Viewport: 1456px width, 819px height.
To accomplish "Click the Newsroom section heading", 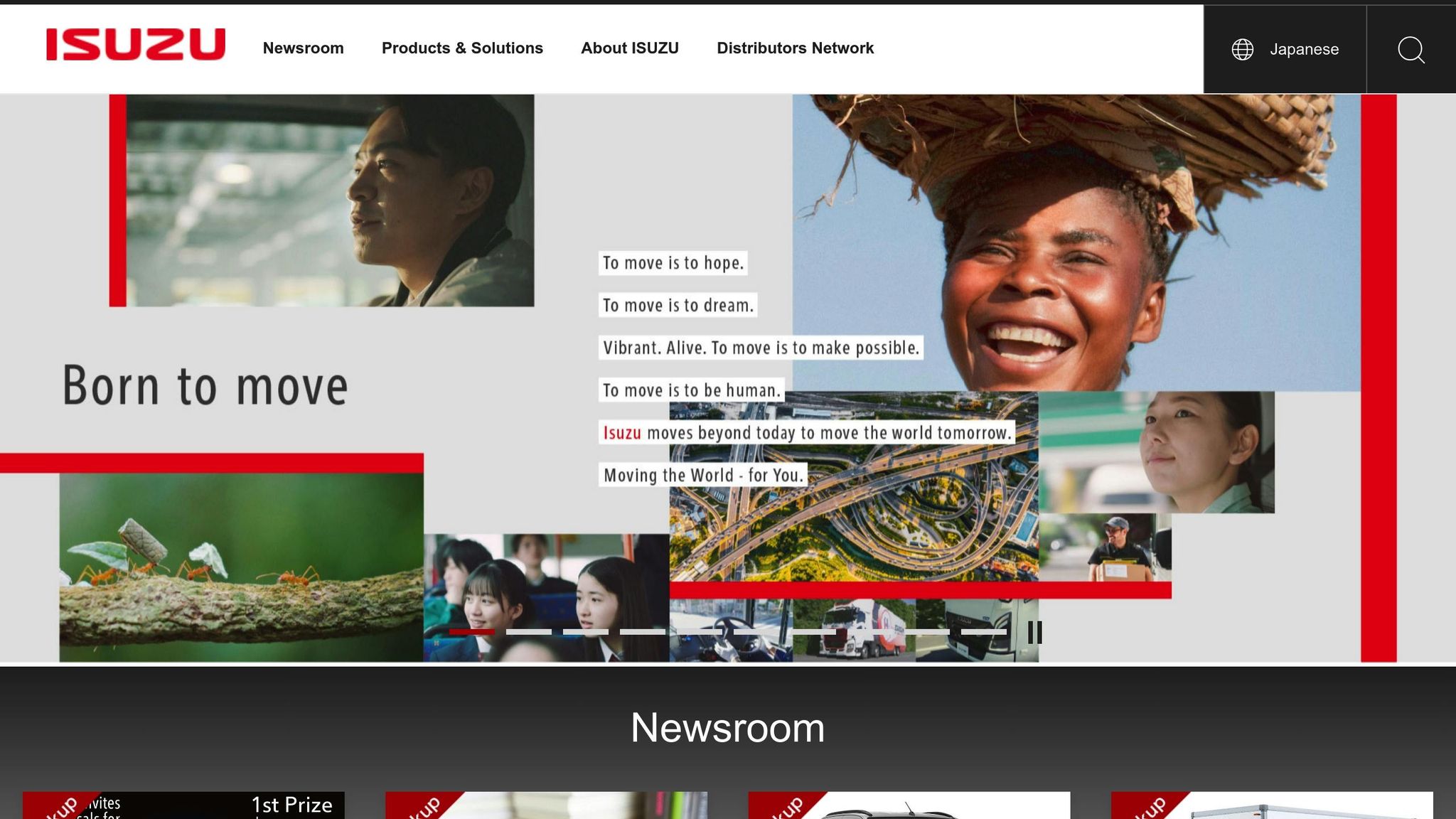I will [727, 728].
